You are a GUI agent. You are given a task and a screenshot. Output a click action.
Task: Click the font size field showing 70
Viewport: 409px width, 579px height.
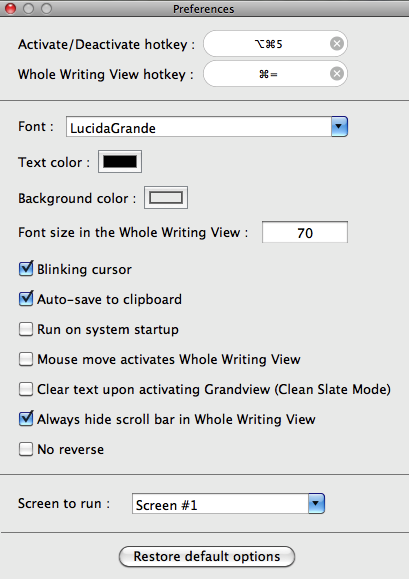coord(305,232)
